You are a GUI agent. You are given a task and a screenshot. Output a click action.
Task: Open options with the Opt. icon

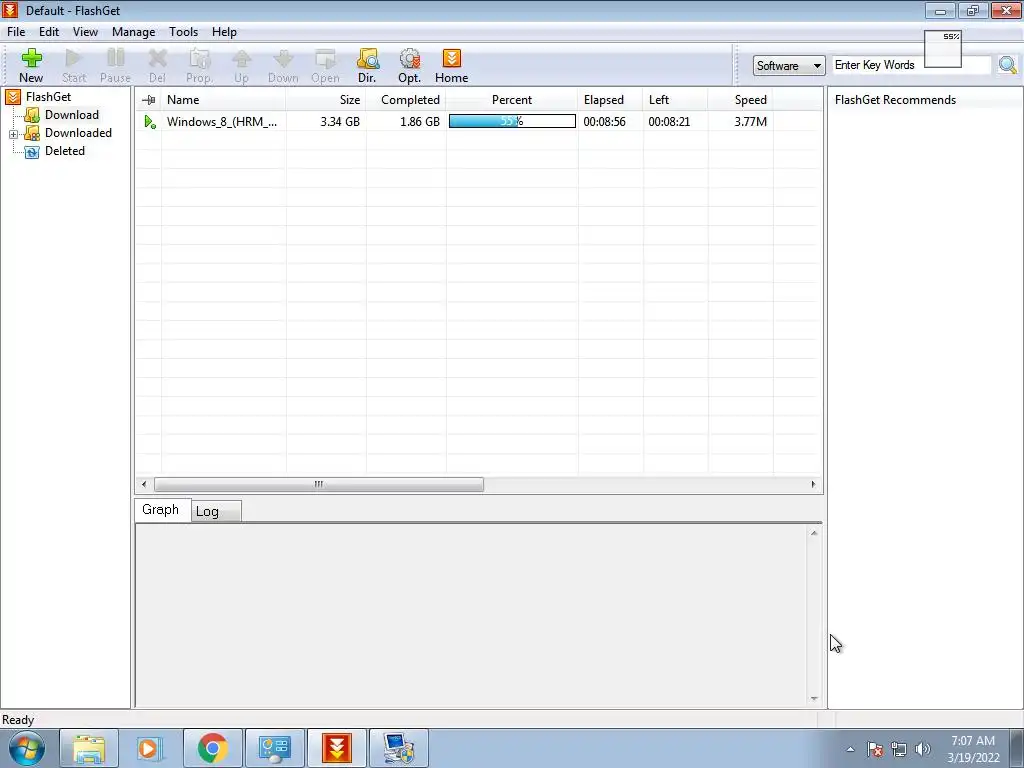coord(409,66)
